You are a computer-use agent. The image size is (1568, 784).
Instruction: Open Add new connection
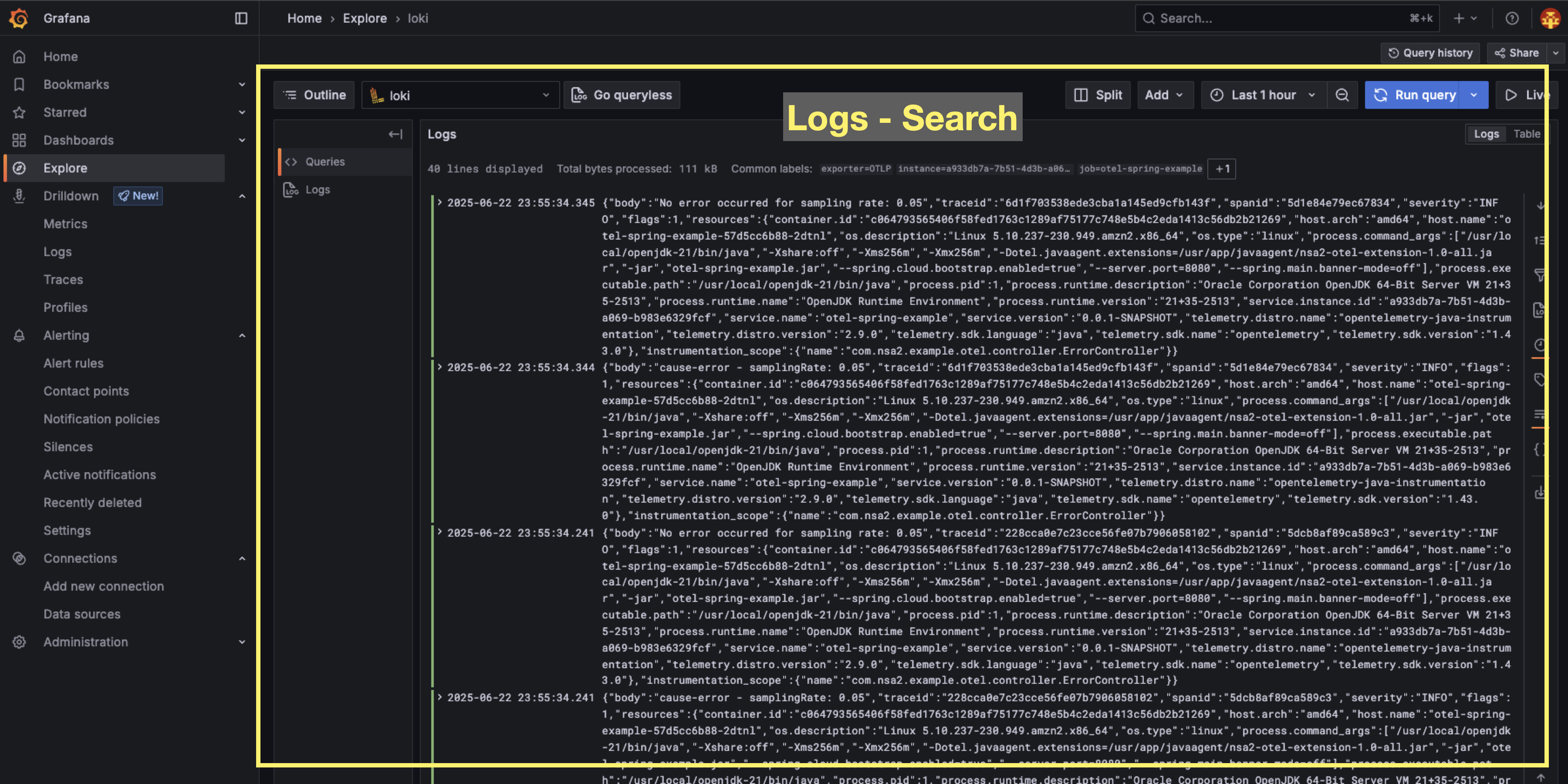(104, 586)
